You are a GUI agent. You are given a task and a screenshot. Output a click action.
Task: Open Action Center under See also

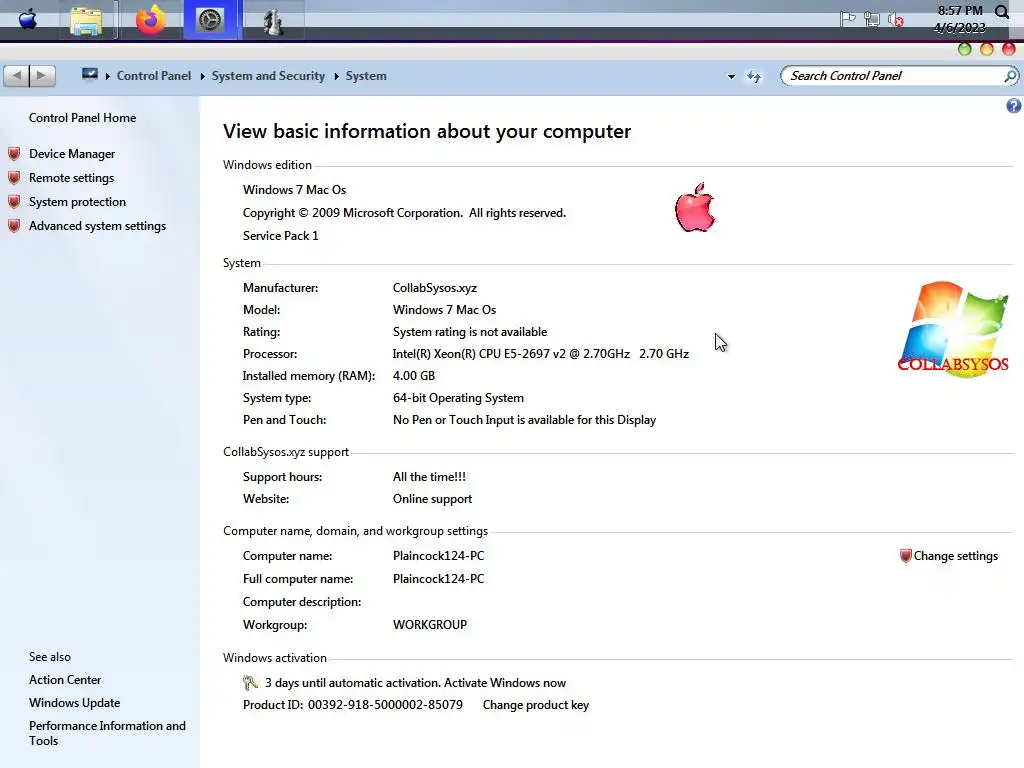(x=65, y=680)
